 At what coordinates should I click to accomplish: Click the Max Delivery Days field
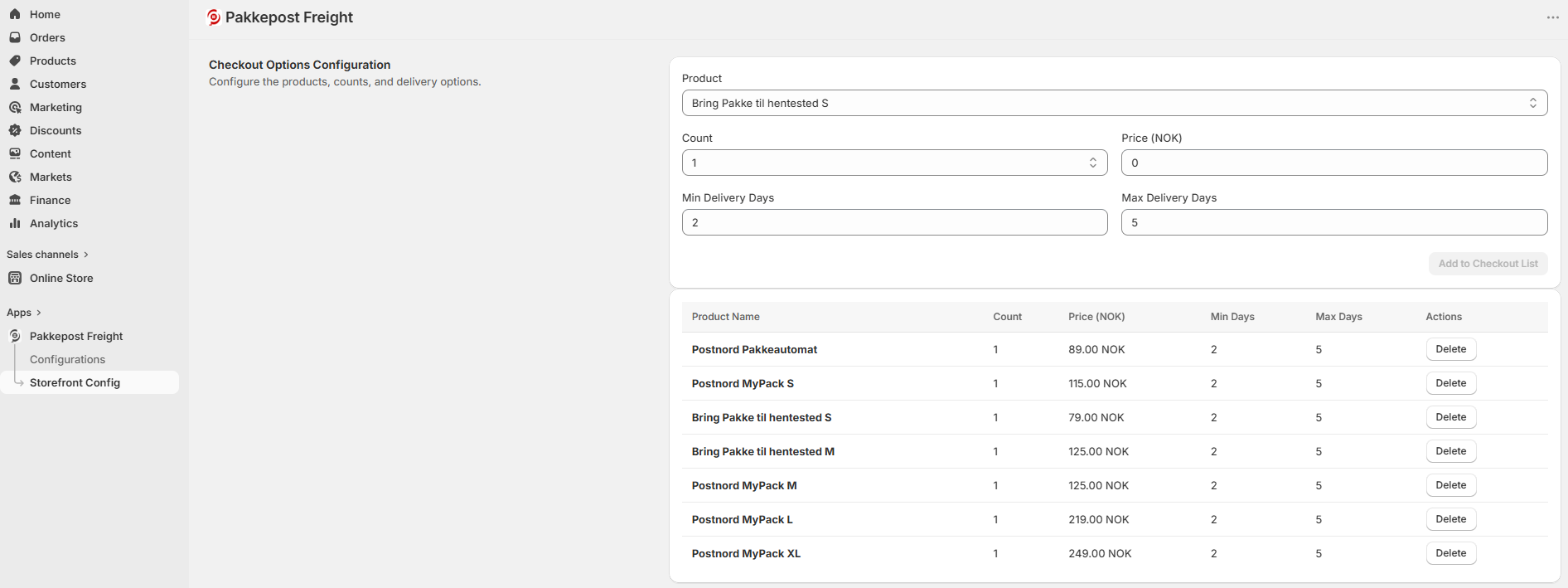pyautogui.click(x=1334, y=222)
